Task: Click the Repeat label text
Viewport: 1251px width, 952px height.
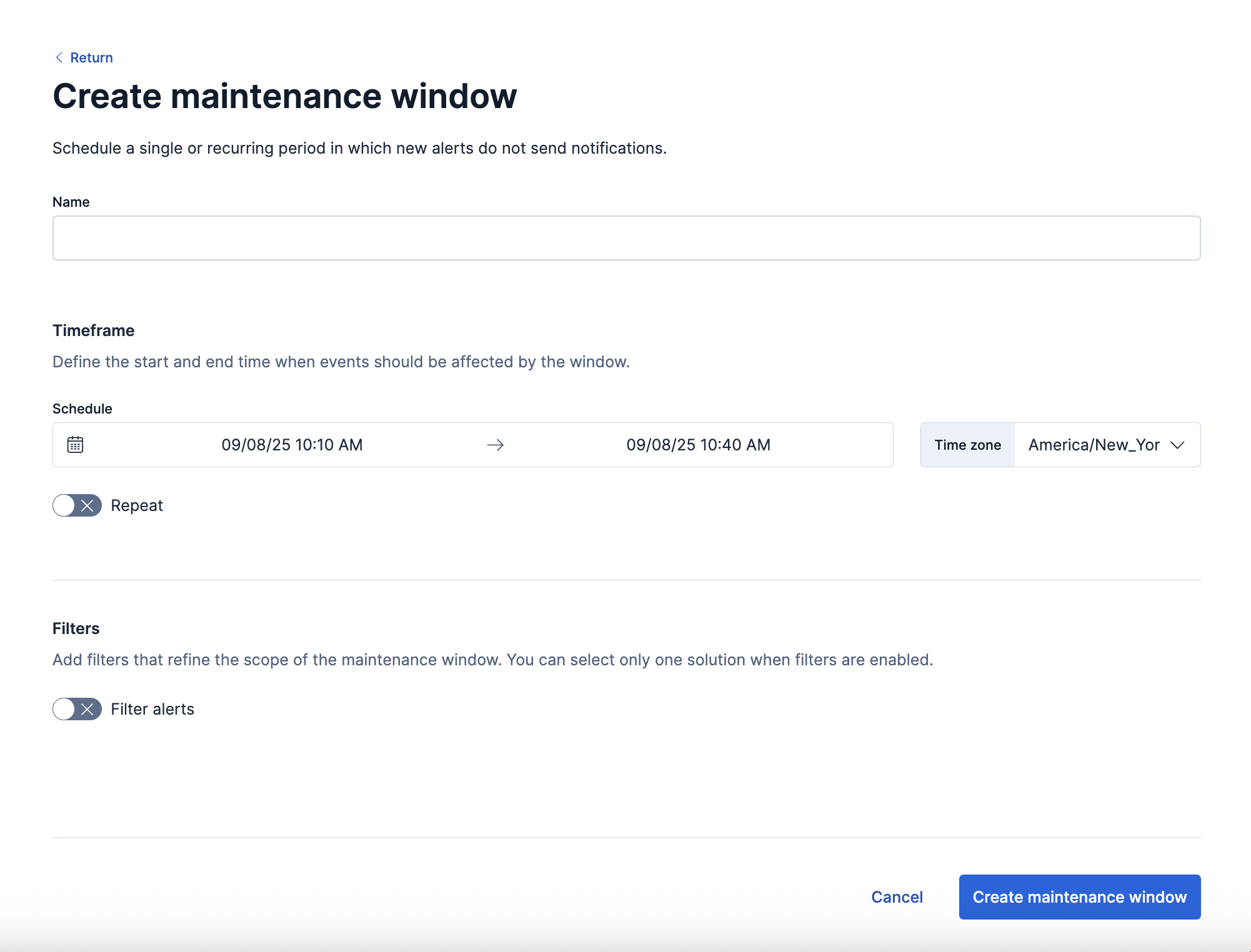Action: pos(136,505)
